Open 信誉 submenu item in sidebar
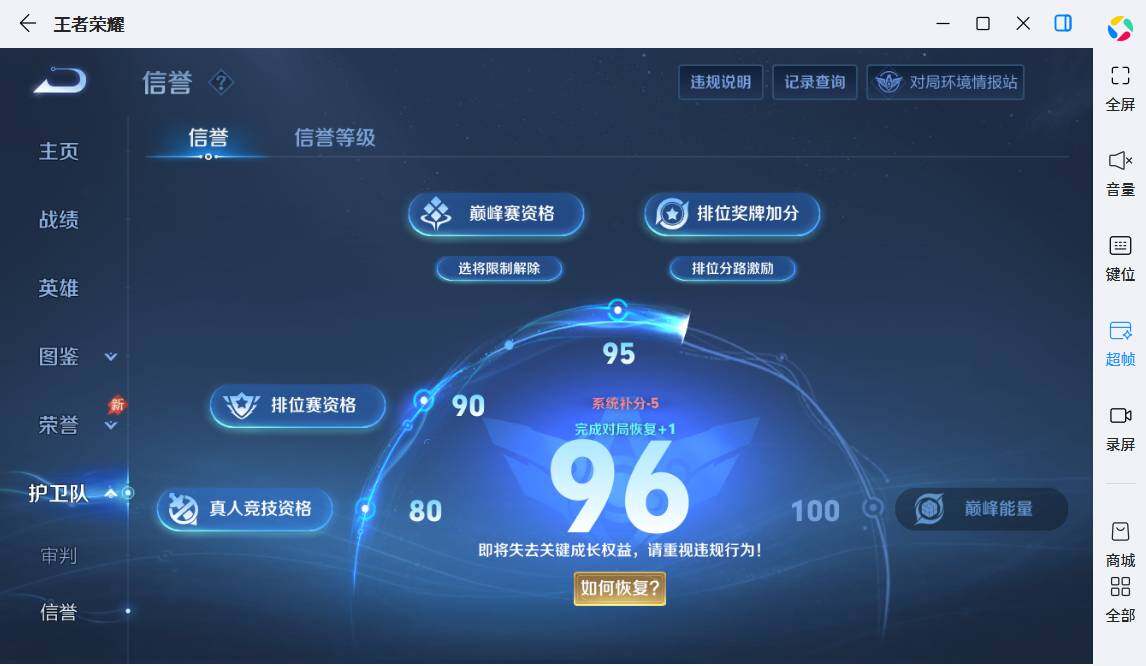This screenshot has height=666, width=1146. (x=58, y=612)
